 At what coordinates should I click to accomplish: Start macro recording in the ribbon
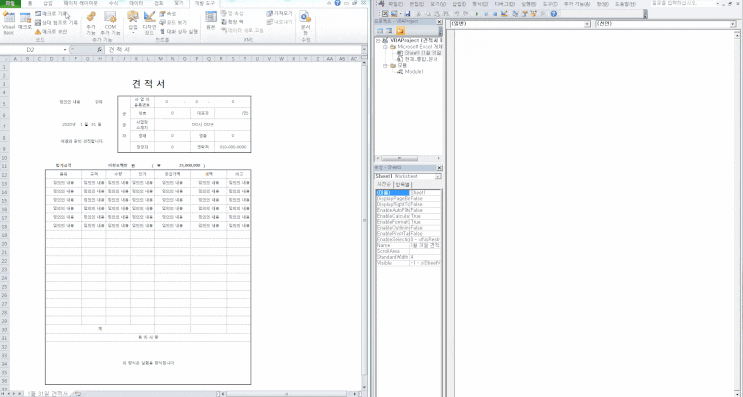[51, 14]
